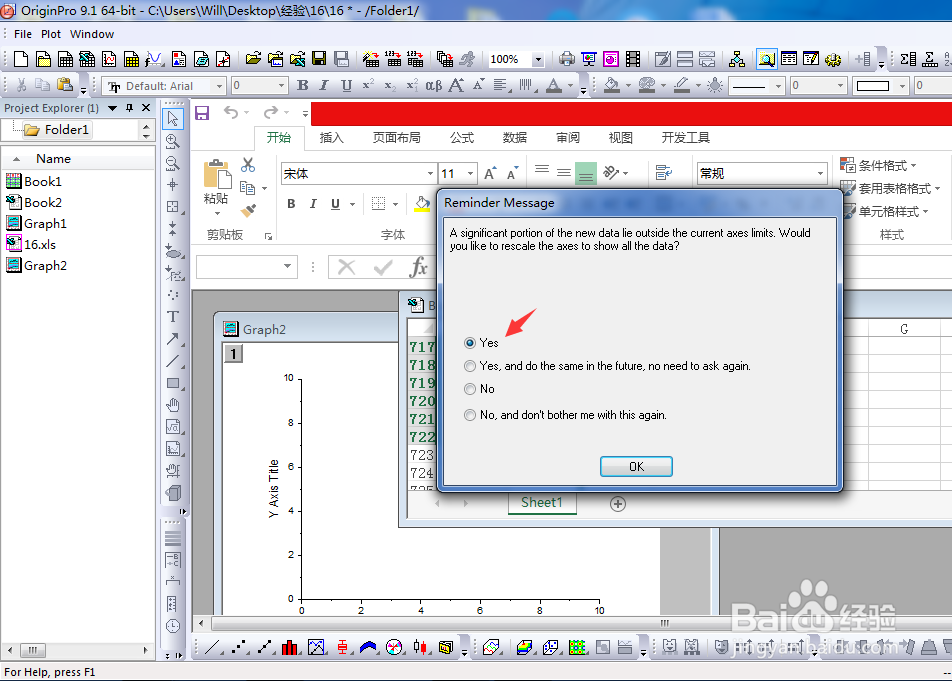
Task: Open the Origin font size dropdown
Action: click(281, 86)
